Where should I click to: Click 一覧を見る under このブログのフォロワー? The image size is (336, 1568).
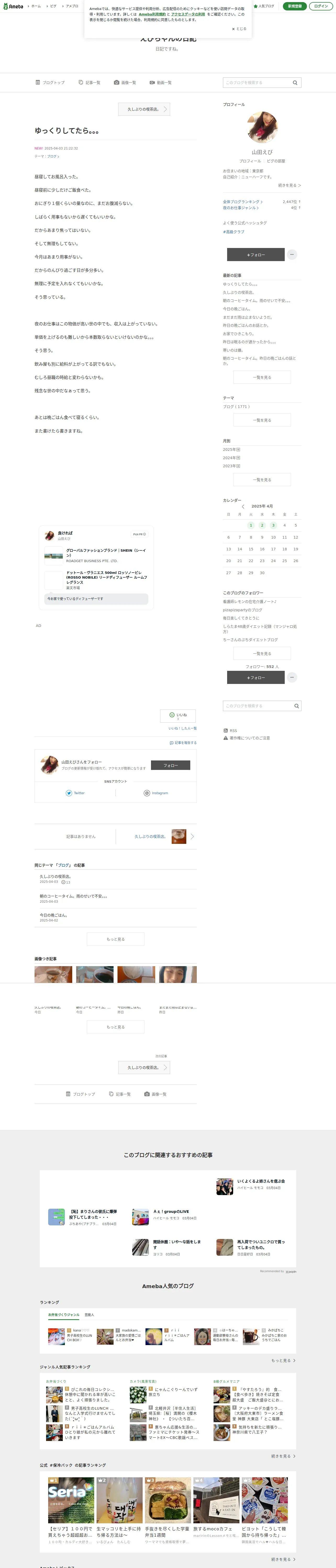[262, 654]
